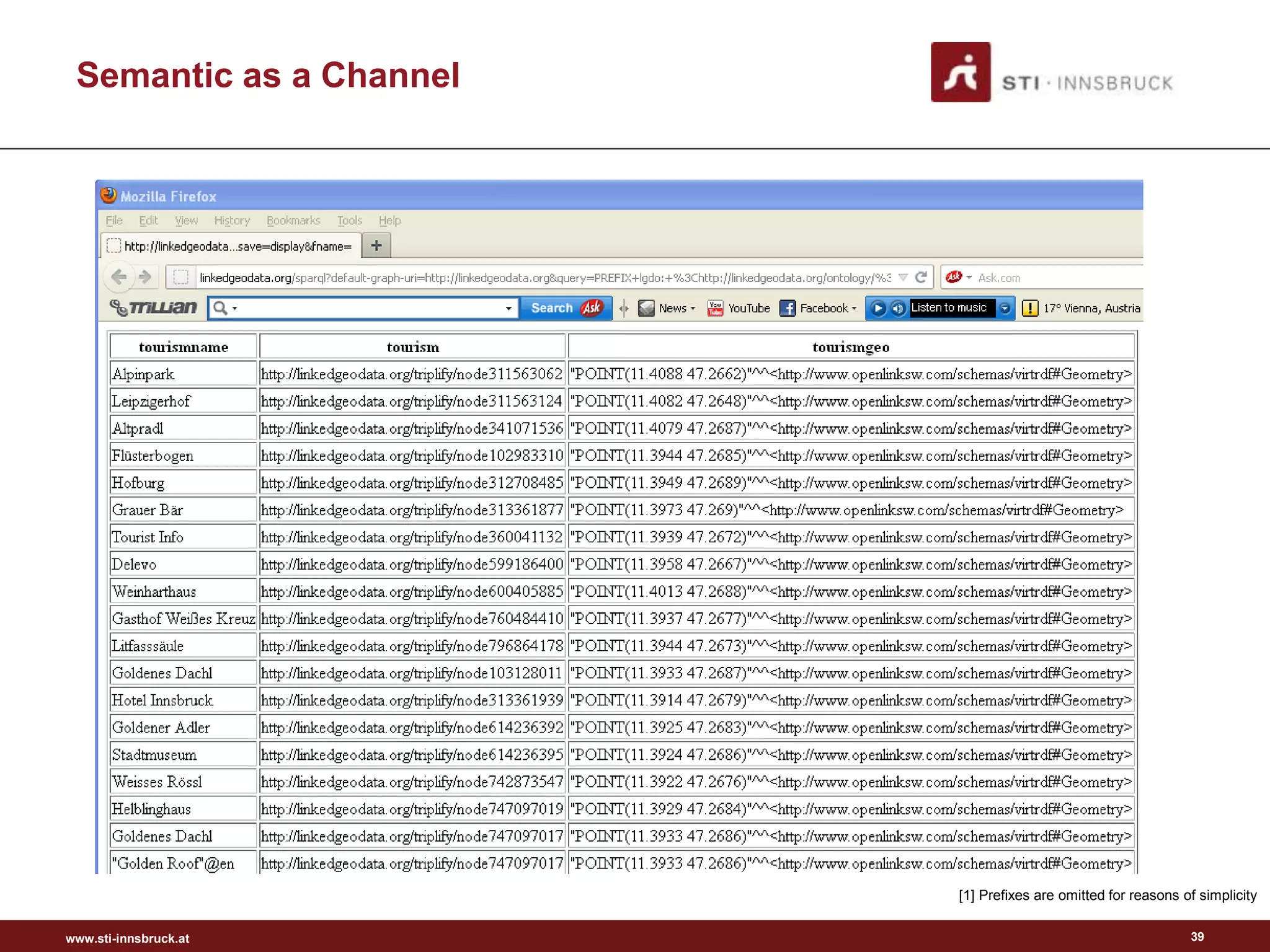This screenshot has height=952, width=1270.
Task: Click the node341071536 URL for Altpradl
Action: [412, 428]
